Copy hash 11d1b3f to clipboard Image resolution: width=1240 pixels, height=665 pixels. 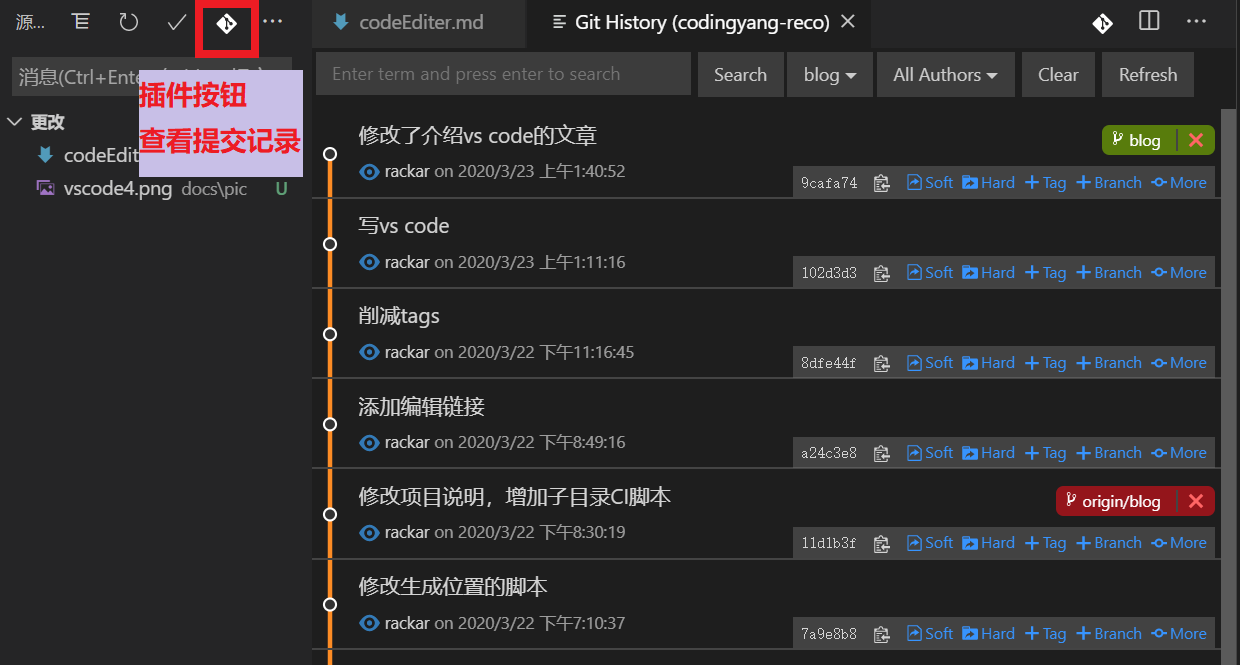(881, 543)
